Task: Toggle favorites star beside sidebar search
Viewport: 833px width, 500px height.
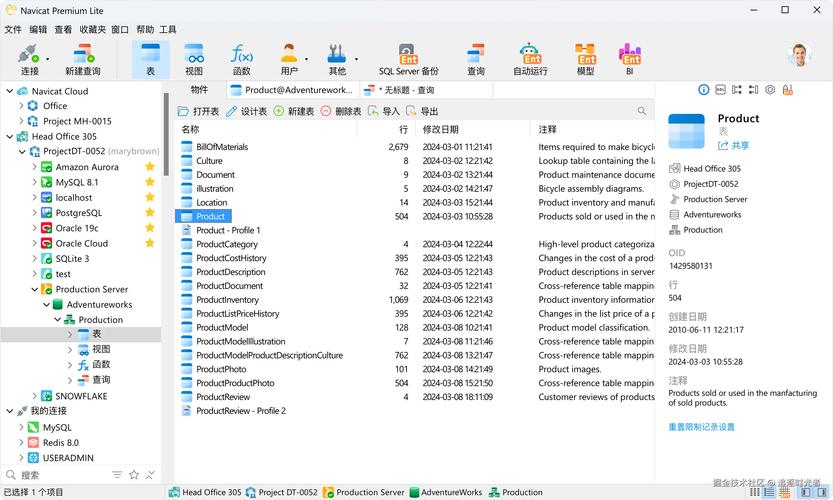Action: 134,474
